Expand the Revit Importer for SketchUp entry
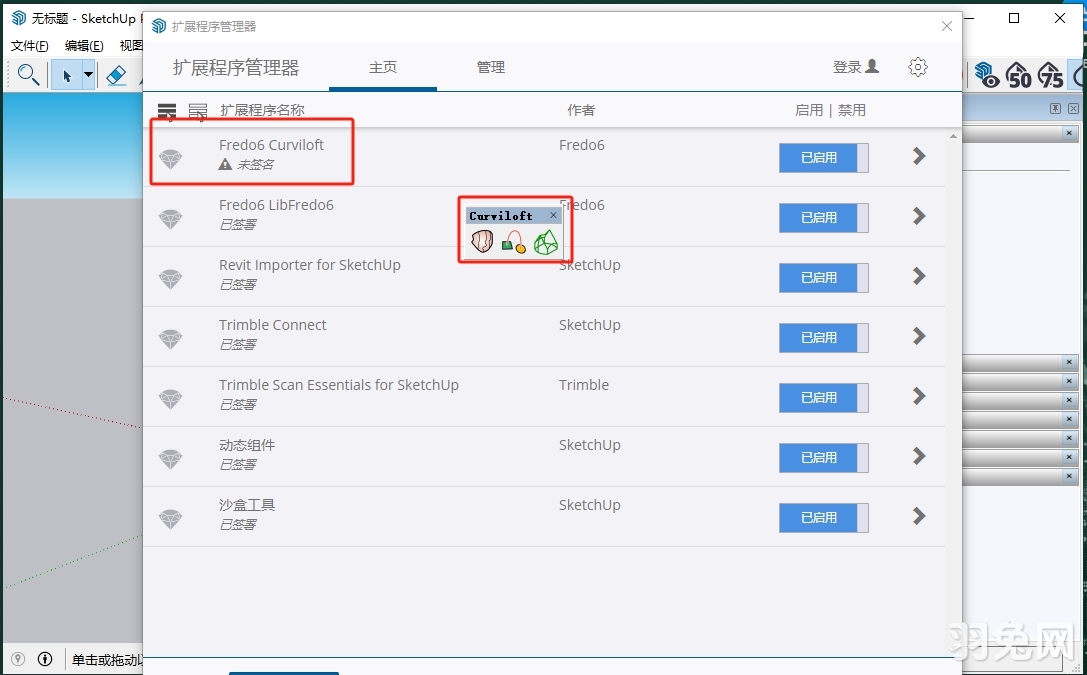Viewport: 1087px width, 675px height. click(919, 277)
